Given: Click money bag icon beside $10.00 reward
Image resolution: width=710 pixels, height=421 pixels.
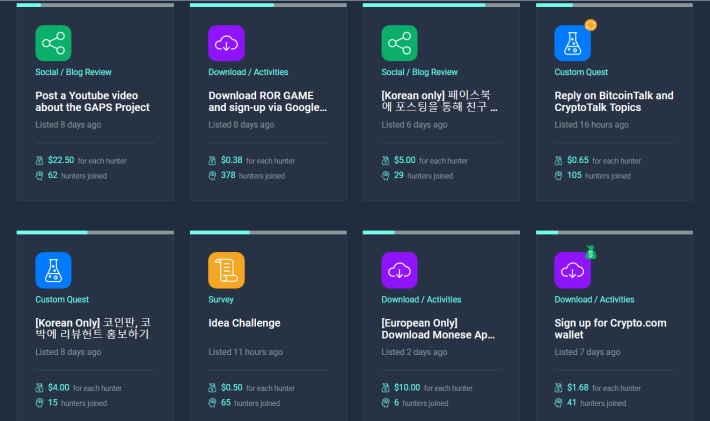Looking at the screenshot, I should tap(385, 388).
